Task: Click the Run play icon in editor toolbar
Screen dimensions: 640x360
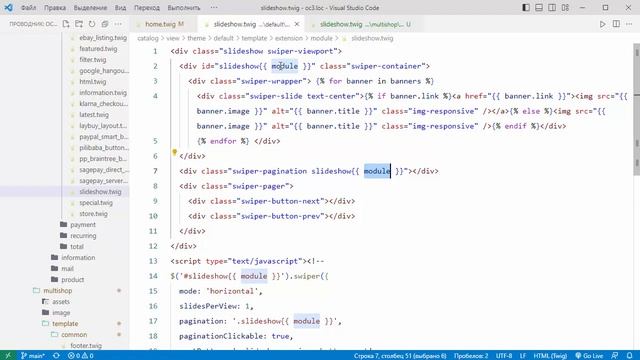Action: 602,24
